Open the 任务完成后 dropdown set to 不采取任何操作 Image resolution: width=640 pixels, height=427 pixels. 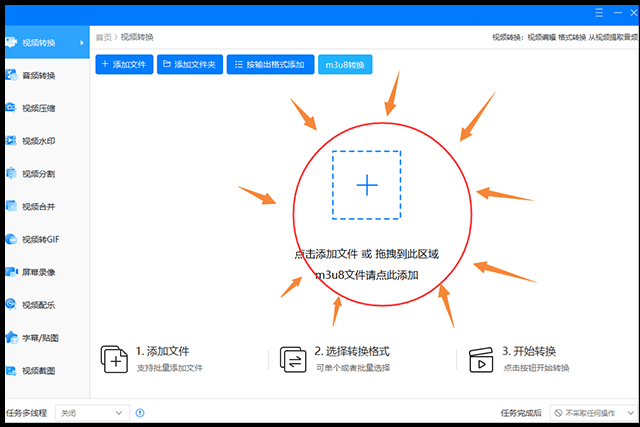(594, 413)
